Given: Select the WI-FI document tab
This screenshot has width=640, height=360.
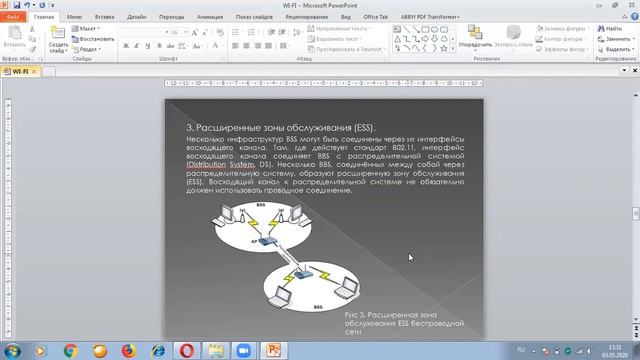Looking at the screenshot, I should point(20,71).
